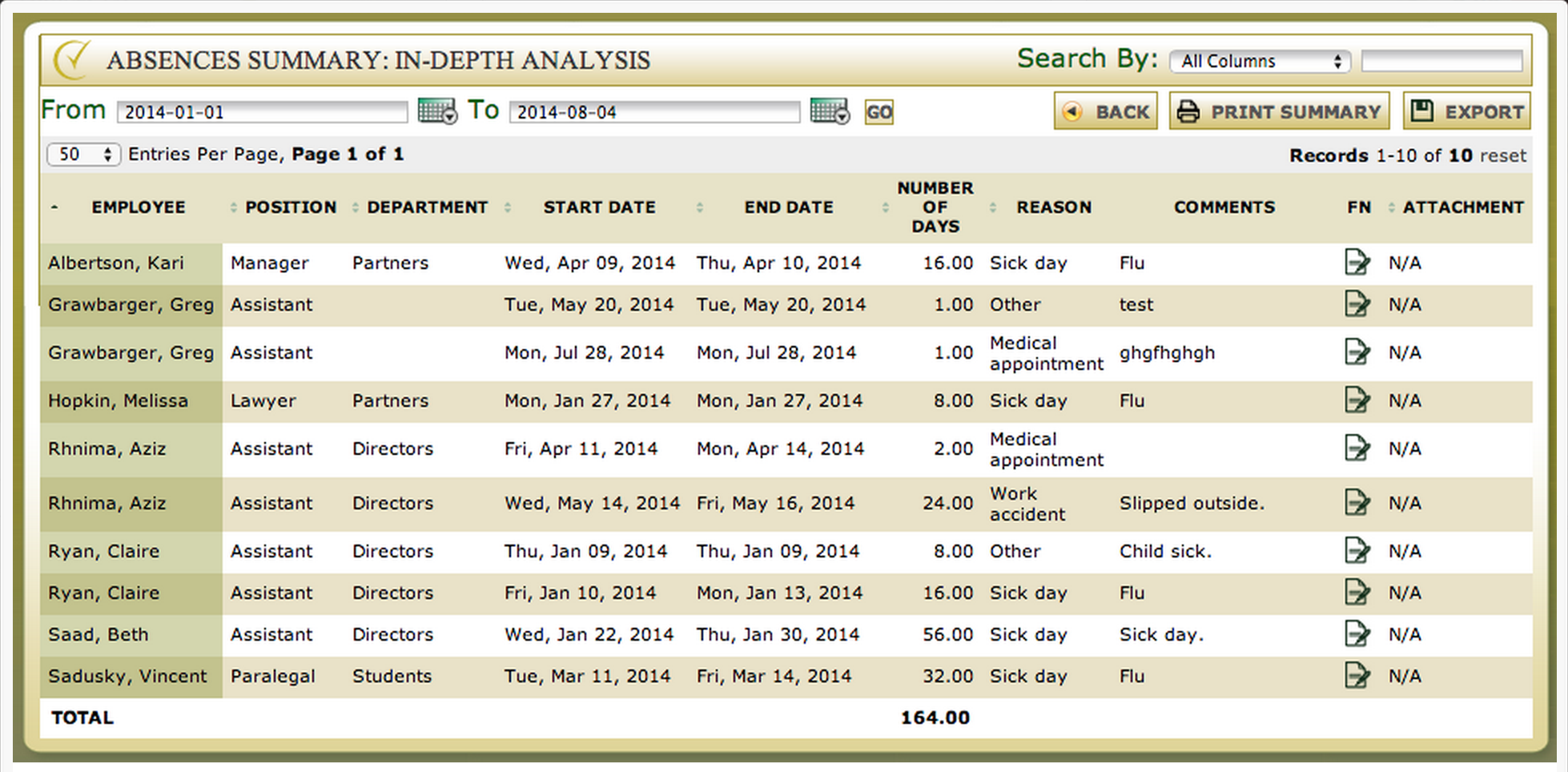Open FN note icon for Sadusky, Vincent
The width and height of the screenshot is (1568, 772).
click(1357, 676)
